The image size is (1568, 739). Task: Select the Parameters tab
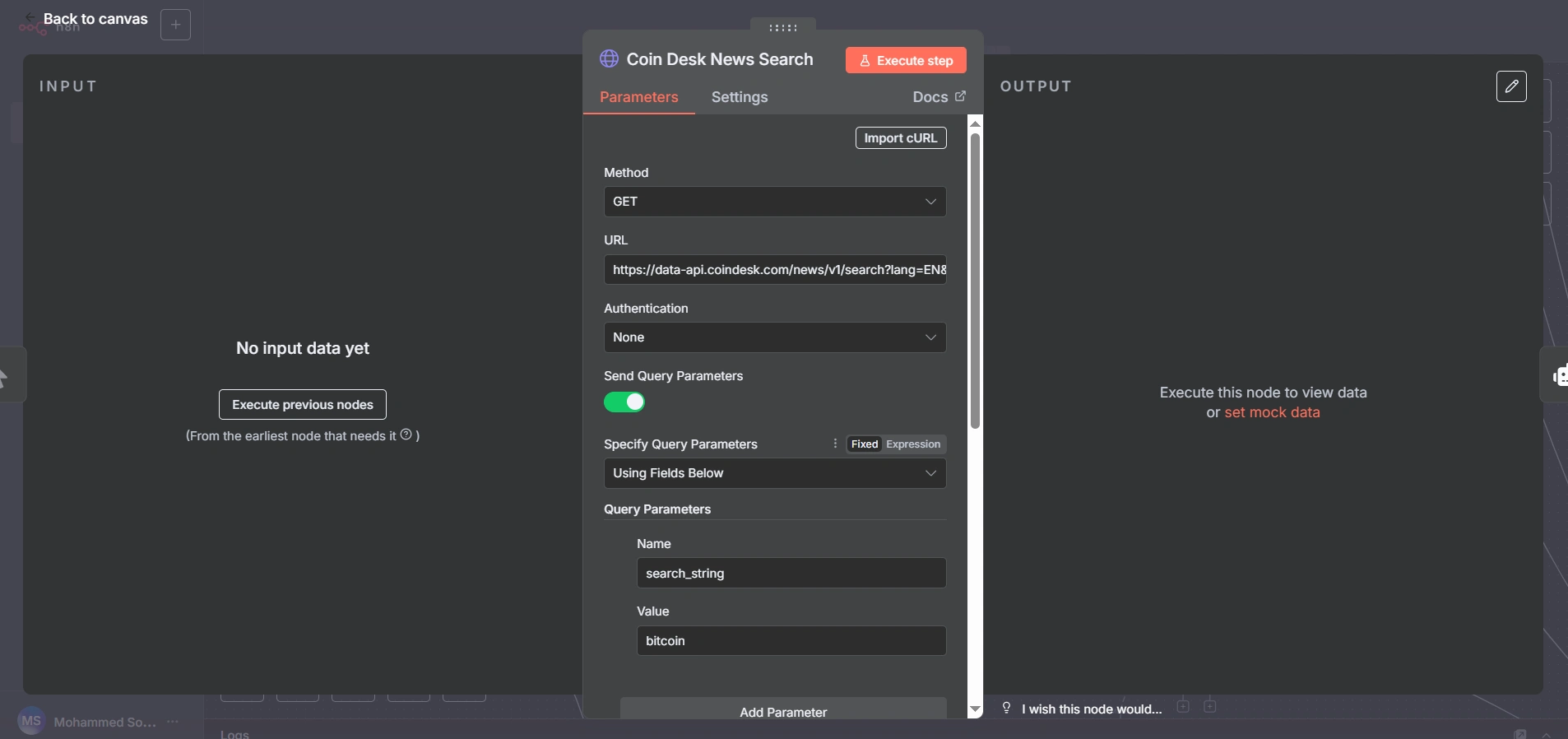[x=638, y=97]
